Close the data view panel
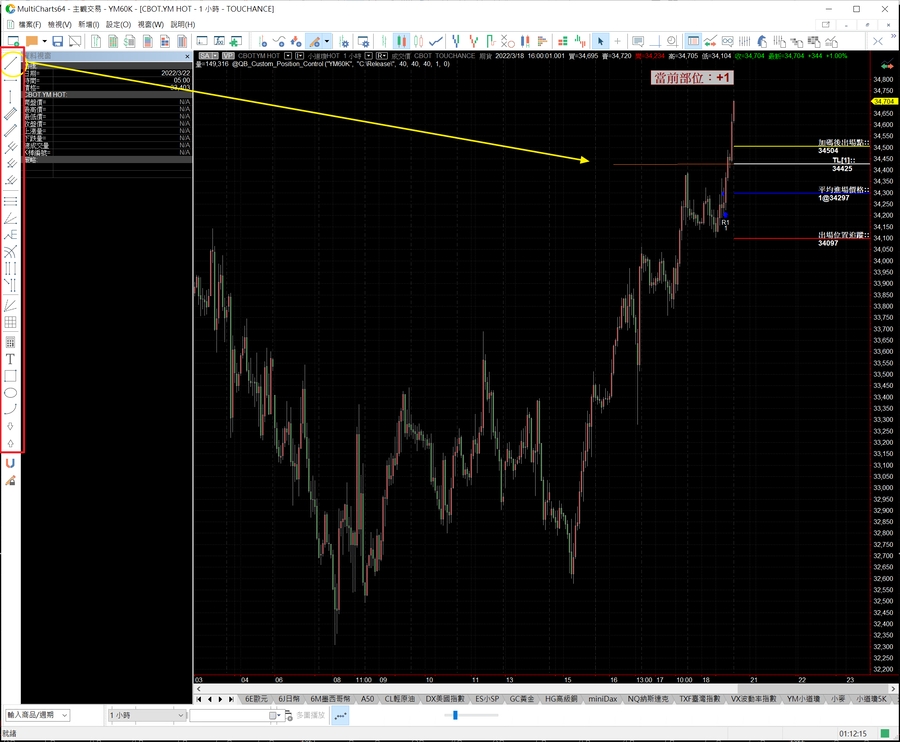 [x=187, y=56]
